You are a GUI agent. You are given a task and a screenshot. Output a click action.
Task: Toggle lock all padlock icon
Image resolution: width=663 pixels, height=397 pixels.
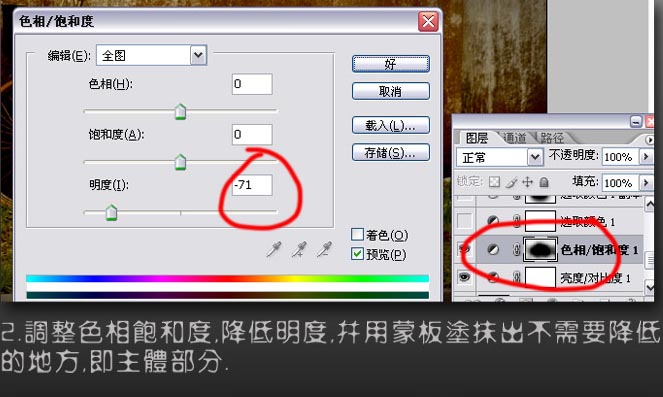pos(544,182)
